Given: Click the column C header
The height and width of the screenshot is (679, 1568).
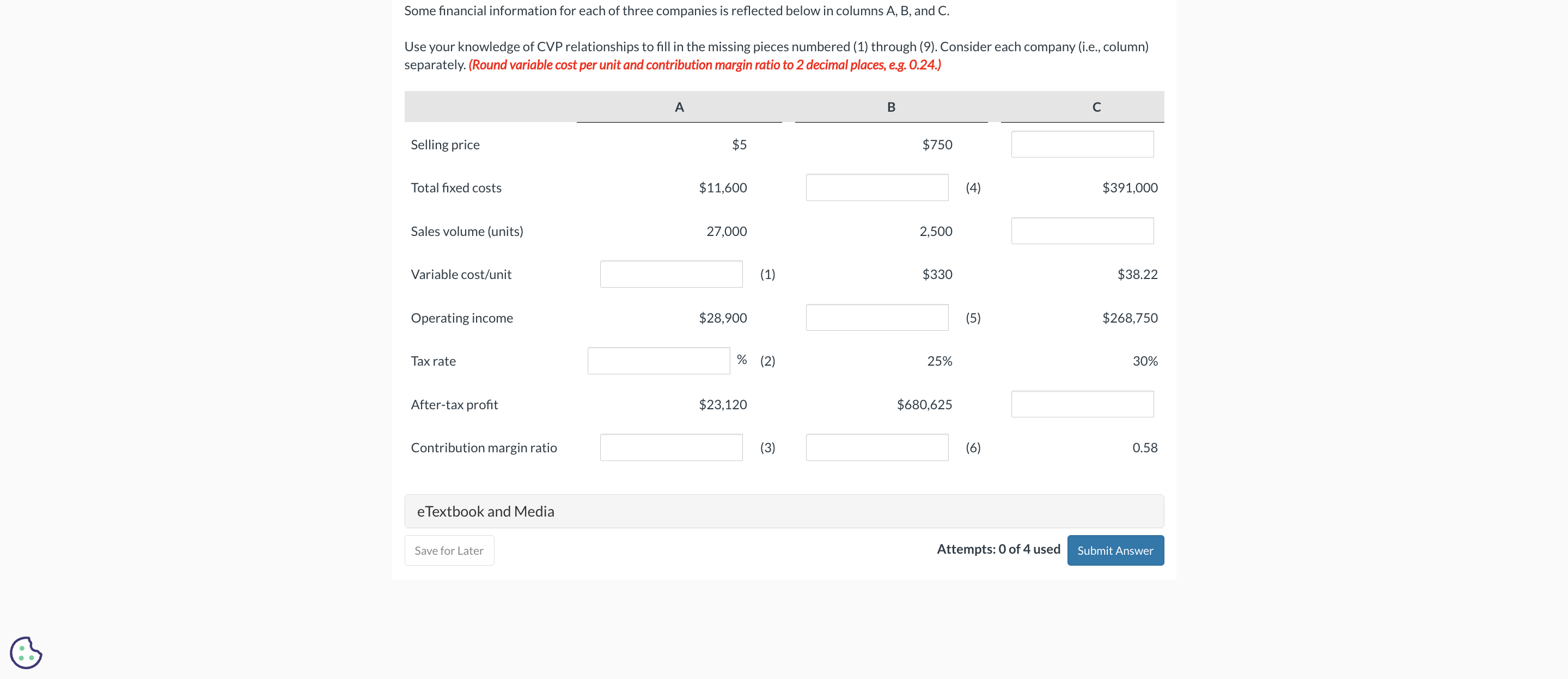Looking at the screenshot, I should click(x=1096, y=107).
